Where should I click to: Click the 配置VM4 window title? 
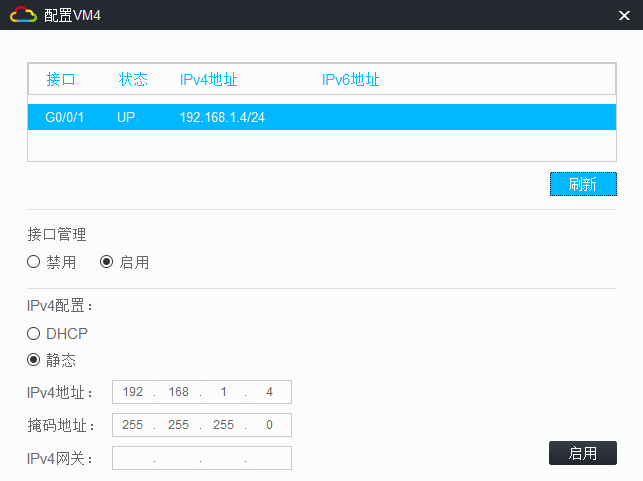point(72,15)
